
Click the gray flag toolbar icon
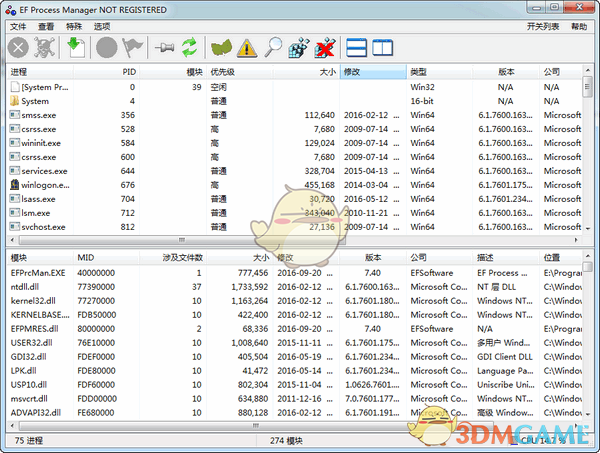(x=132, y=48)
